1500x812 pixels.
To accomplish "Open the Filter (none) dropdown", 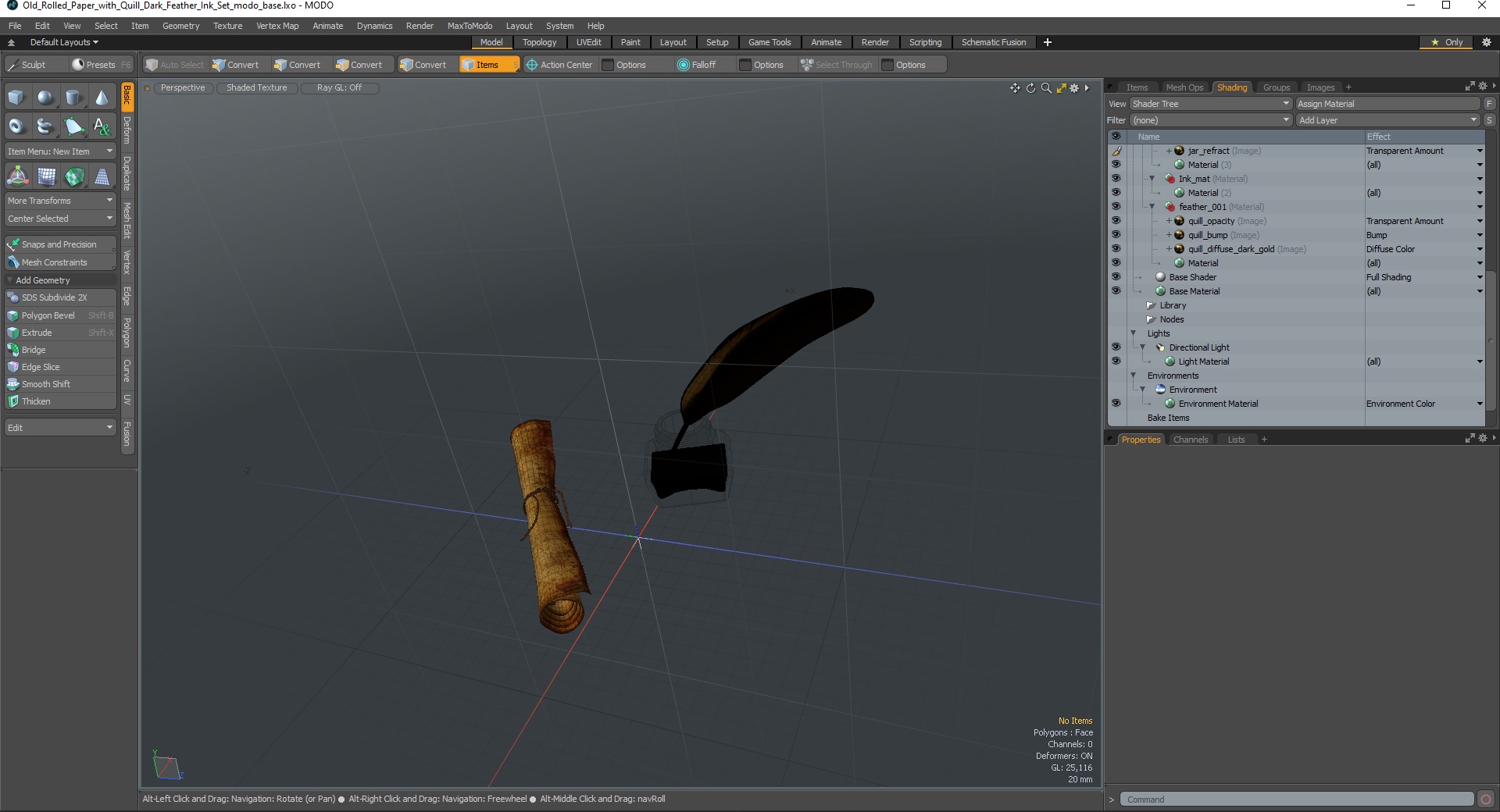I will (1210, 120).
